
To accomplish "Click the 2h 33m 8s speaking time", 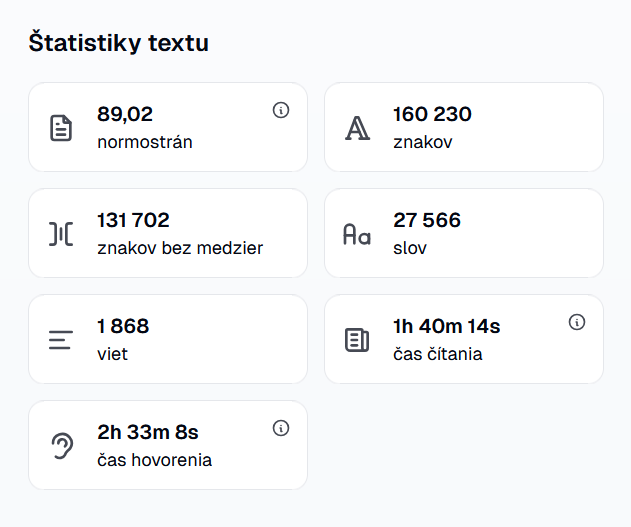I will point(148,433).
